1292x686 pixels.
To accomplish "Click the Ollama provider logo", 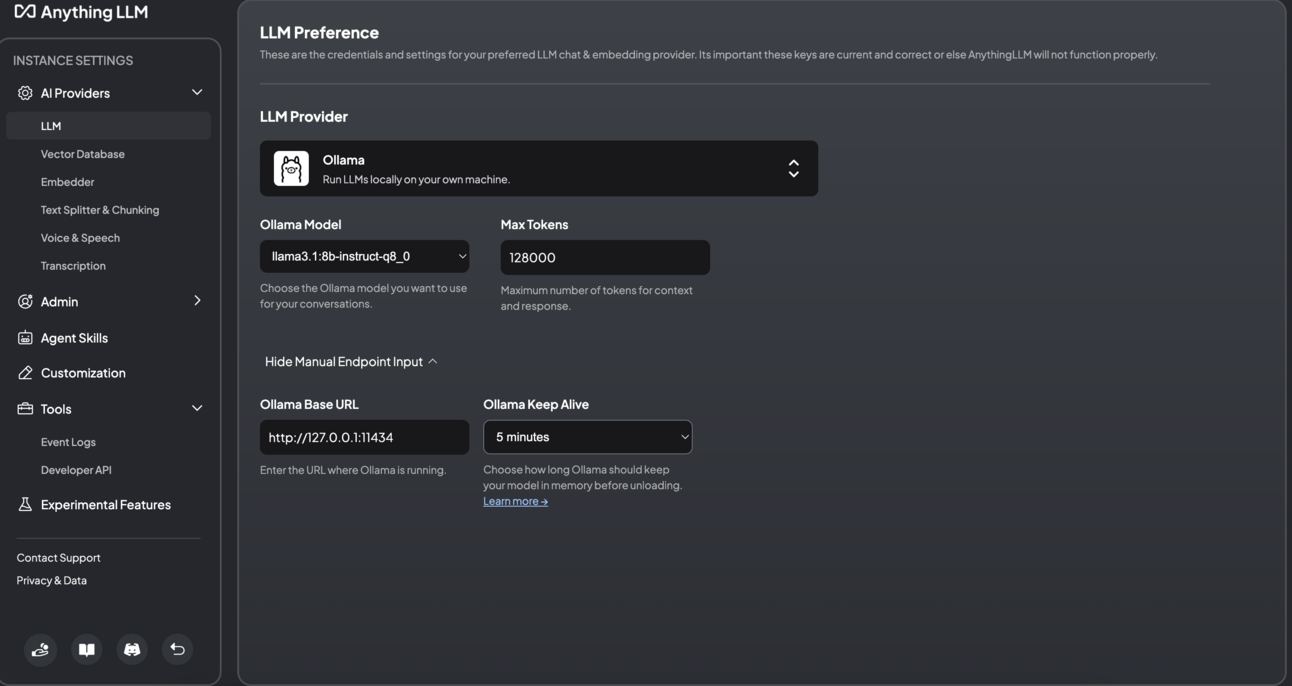I will click(x=290, y=167).
